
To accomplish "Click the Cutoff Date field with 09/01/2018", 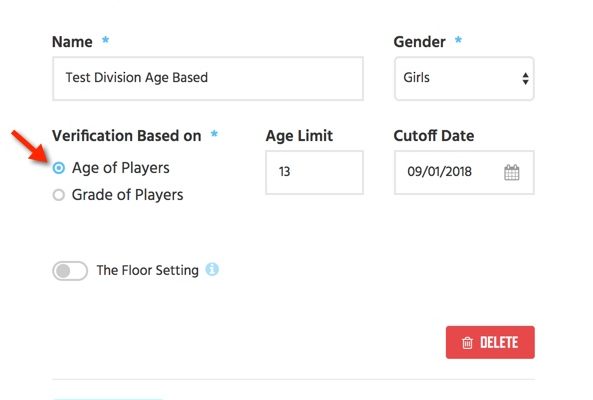I will tap(464, 172).
